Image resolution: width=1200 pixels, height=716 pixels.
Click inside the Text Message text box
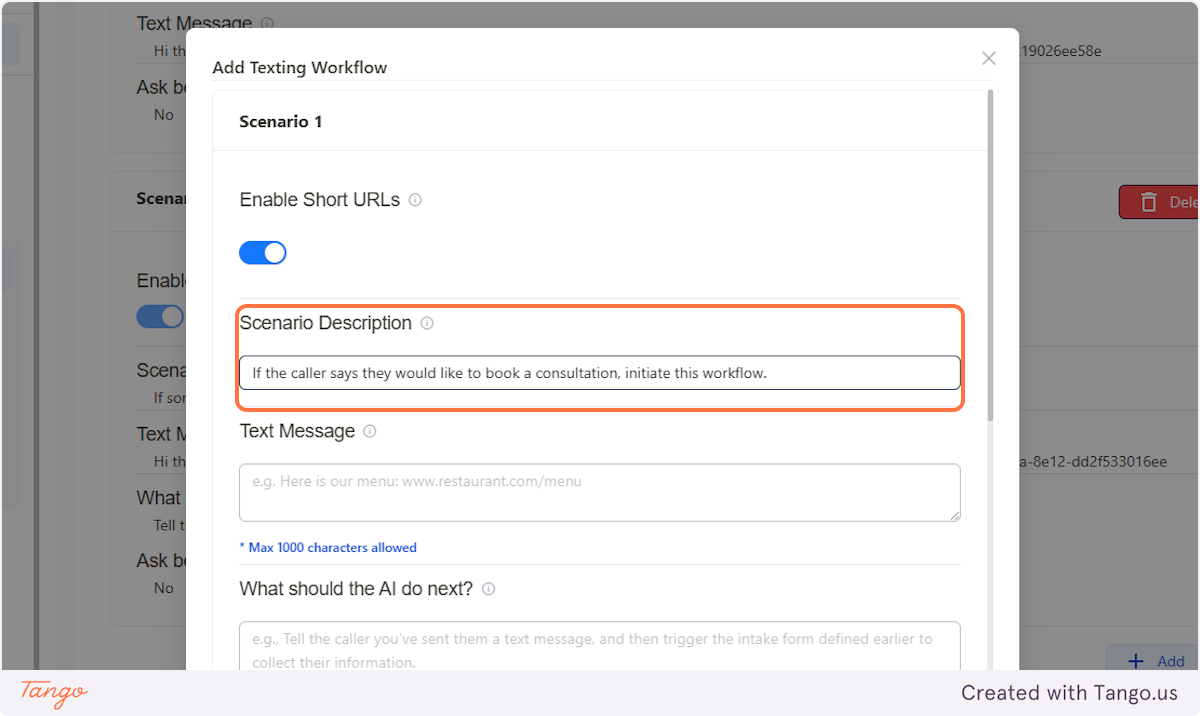point(598,492)
